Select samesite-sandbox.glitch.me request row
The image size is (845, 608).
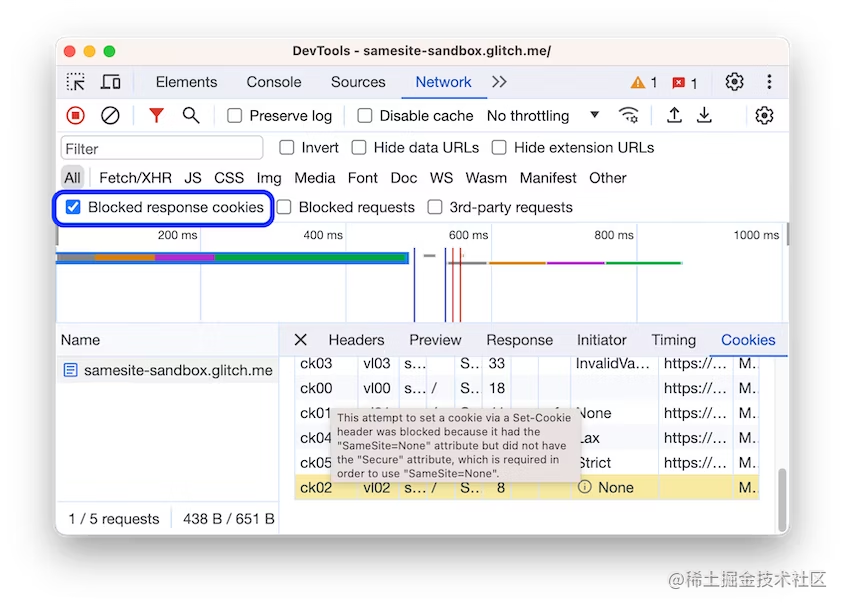pos(168,370)
